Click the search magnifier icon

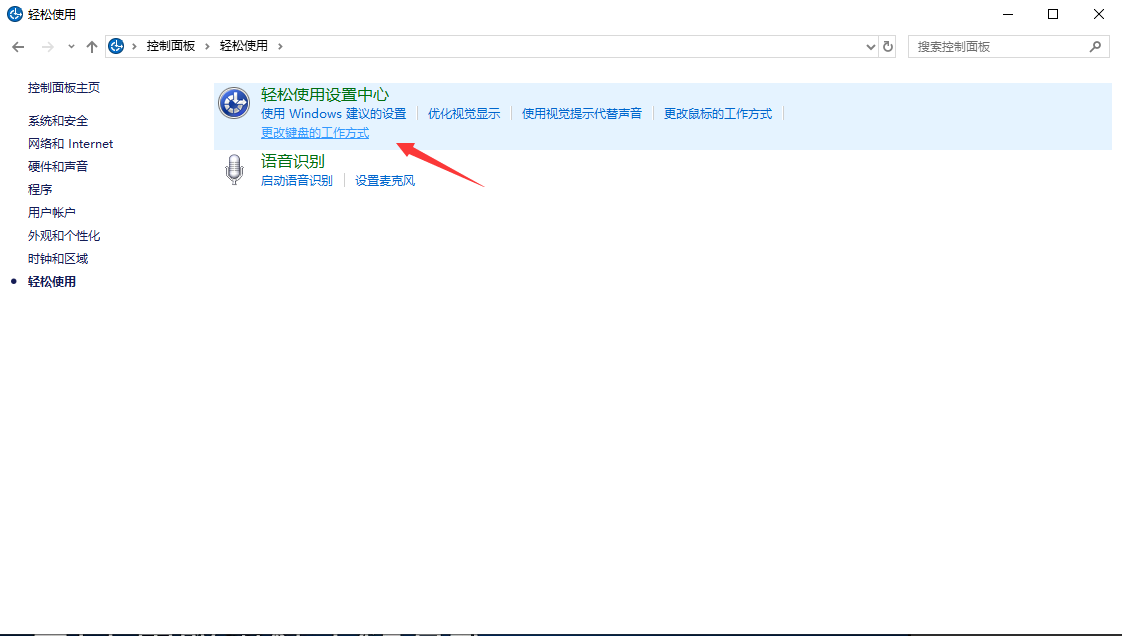click(1095, 46)
